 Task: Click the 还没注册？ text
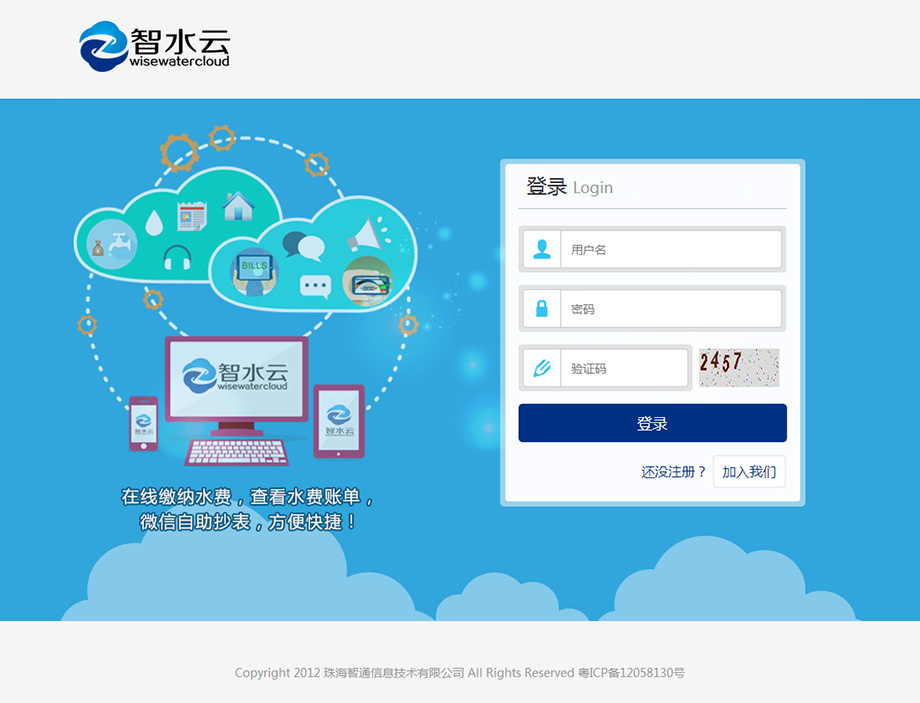click(673, 472)
